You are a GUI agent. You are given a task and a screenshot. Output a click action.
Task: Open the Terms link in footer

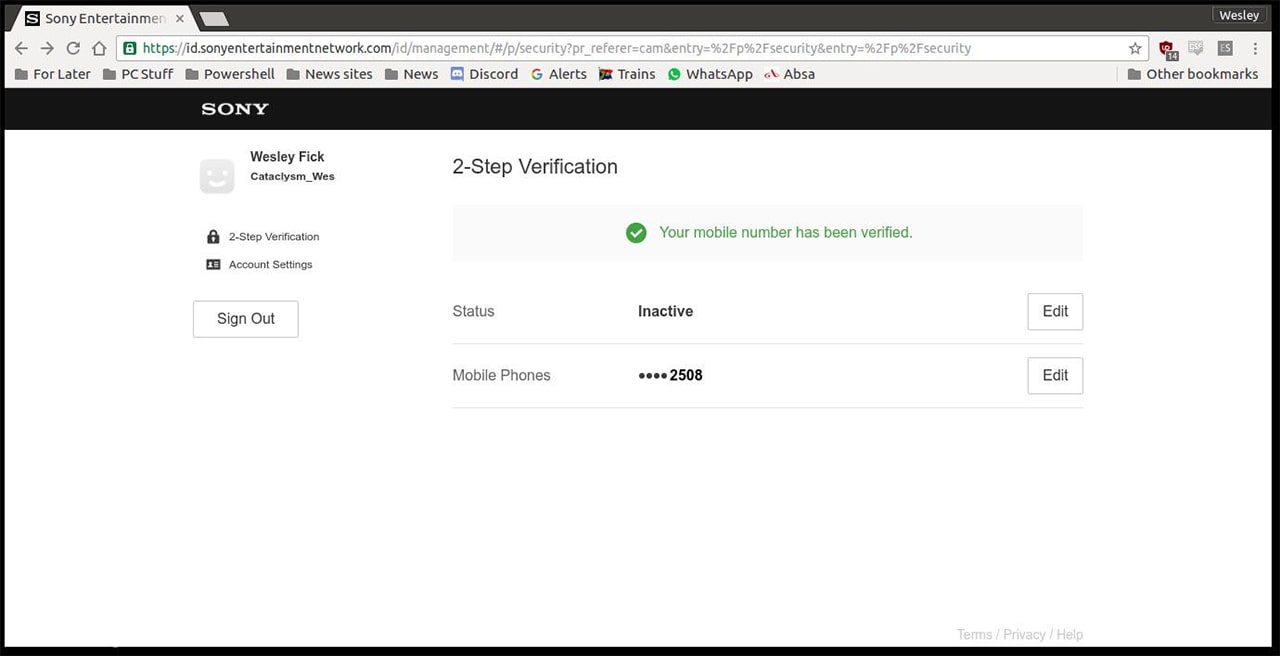pos(974,635)
